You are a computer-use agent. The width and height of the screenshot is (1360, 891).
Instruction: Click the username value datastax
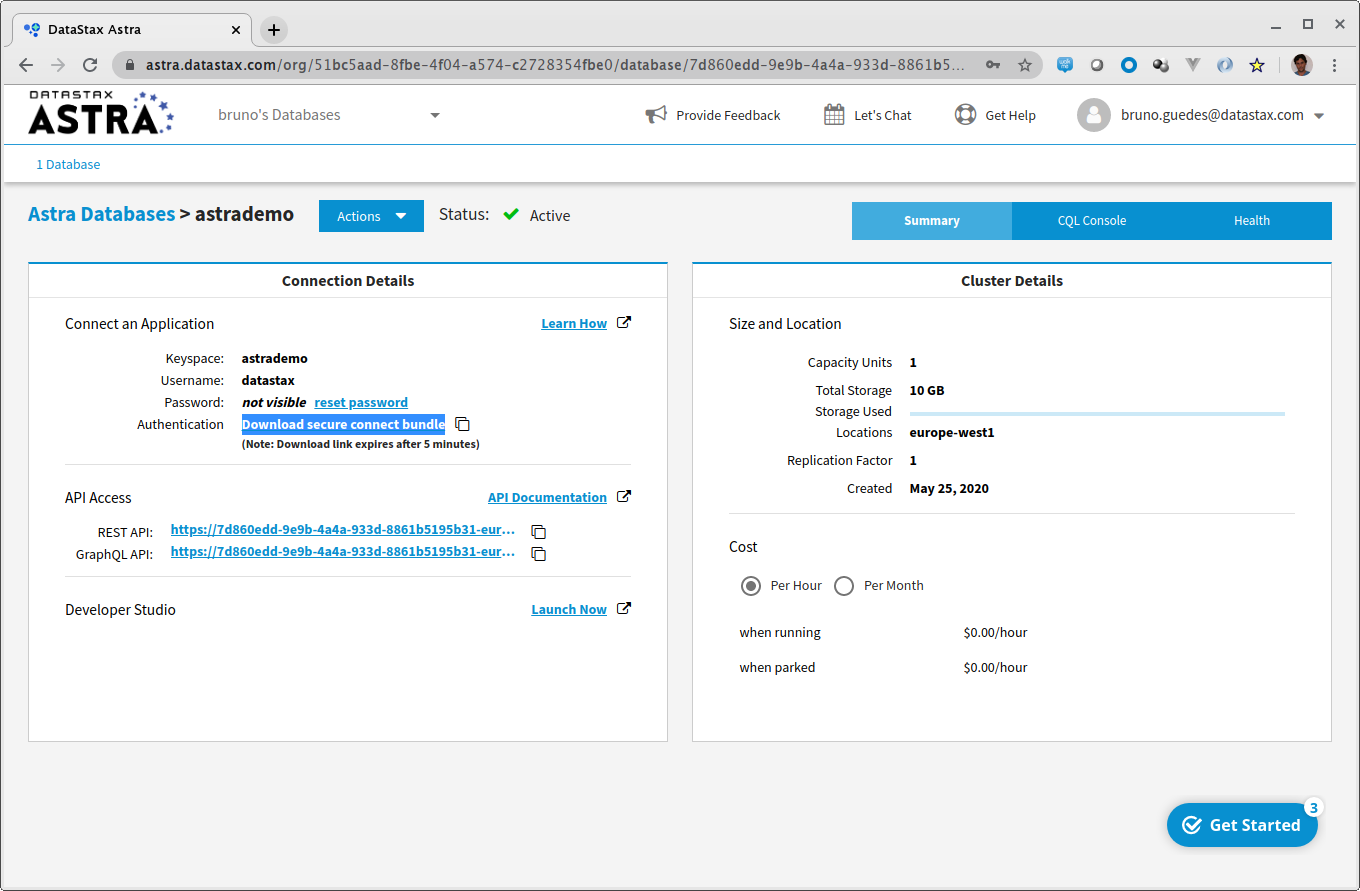click(x=268, y=380)
